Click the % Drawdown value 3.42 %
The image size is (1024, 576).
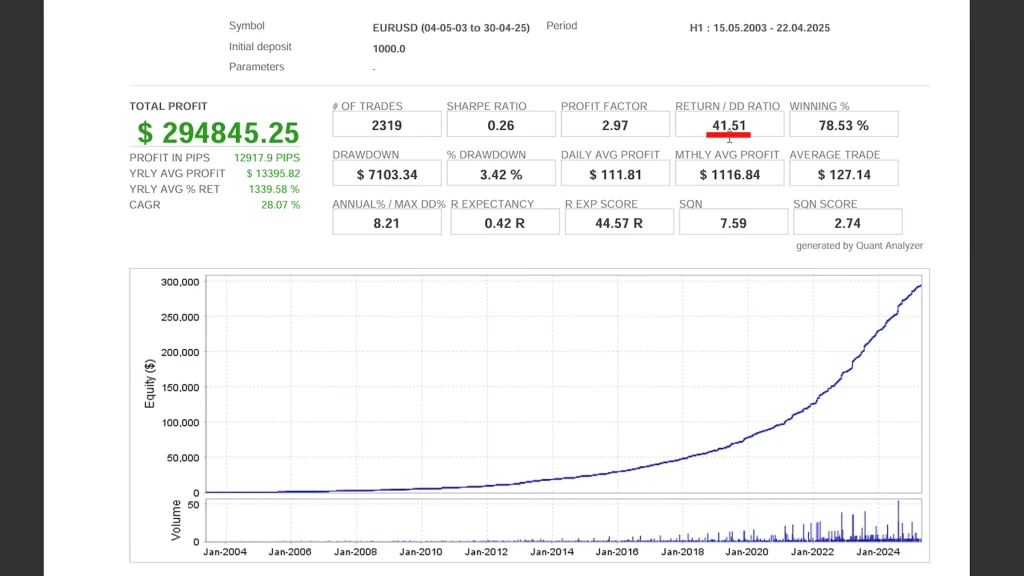pyautogui.click(x=500, y=174)
